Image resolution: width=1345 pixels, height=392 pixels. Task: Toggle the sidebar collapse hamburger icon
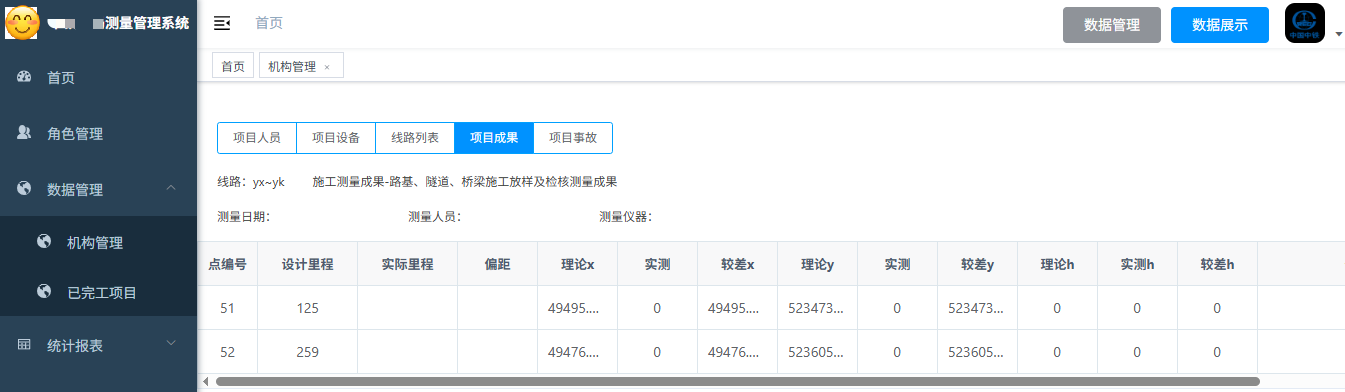[222, 23]
